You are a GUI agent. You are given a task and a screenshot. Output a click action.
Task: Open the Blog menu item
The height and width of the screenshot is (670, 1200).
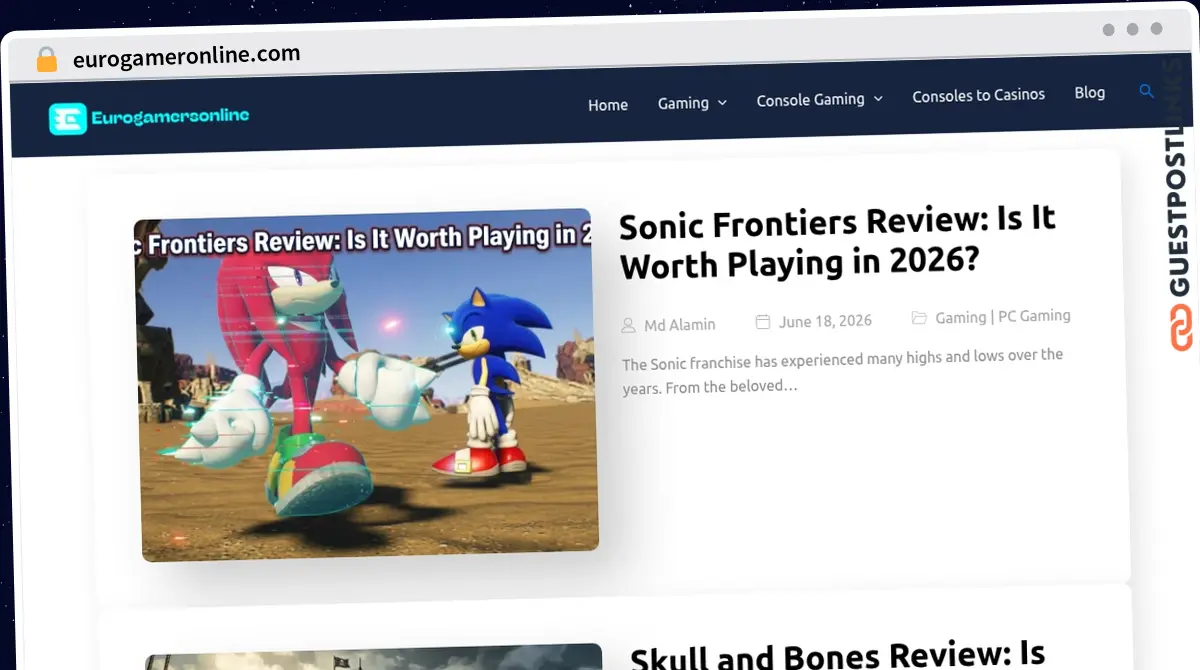pyautogui.click(x=1090, y=92)
